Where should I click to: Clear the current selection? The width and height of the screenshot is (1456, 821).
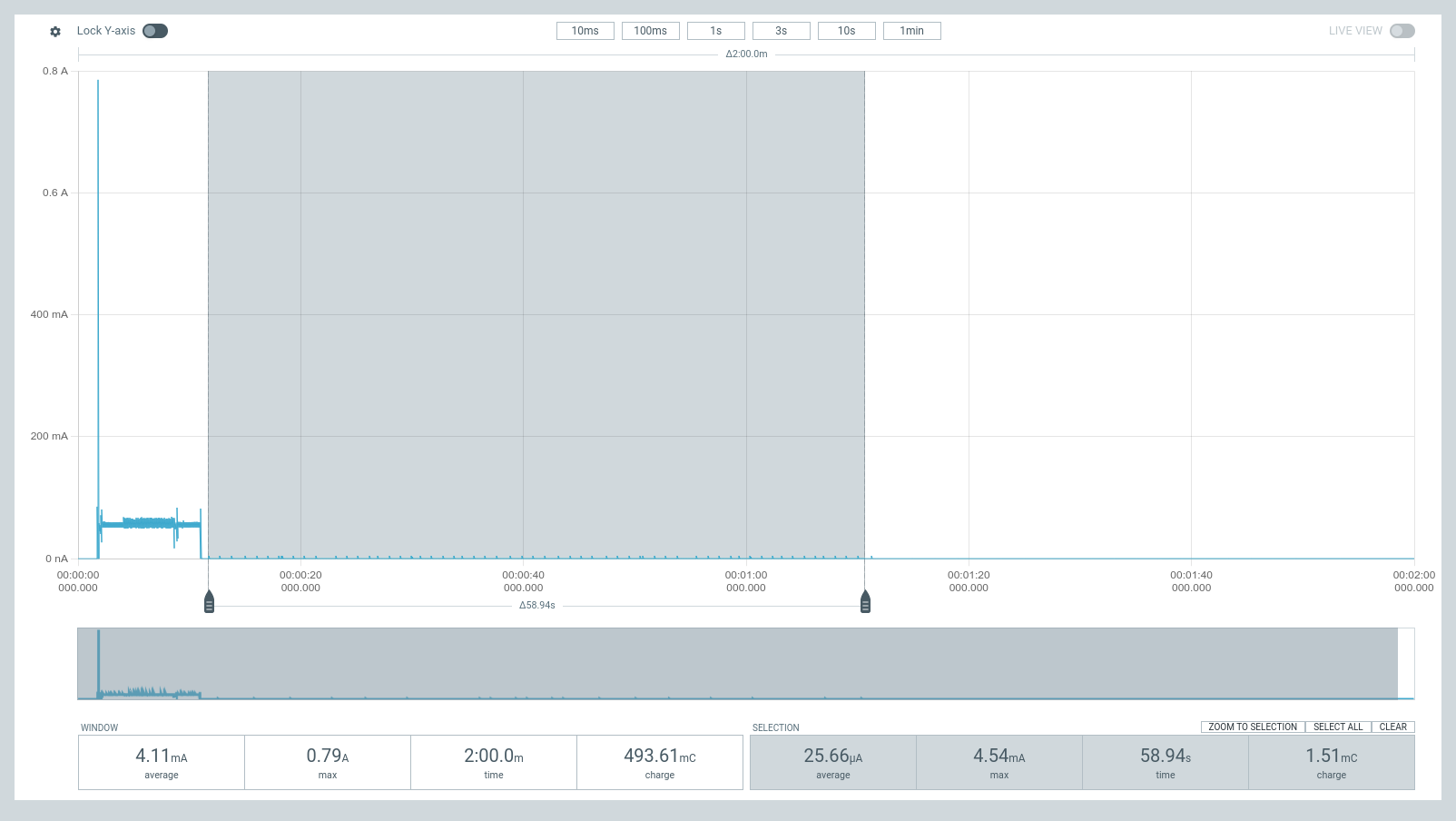[x=1392, y=727]
